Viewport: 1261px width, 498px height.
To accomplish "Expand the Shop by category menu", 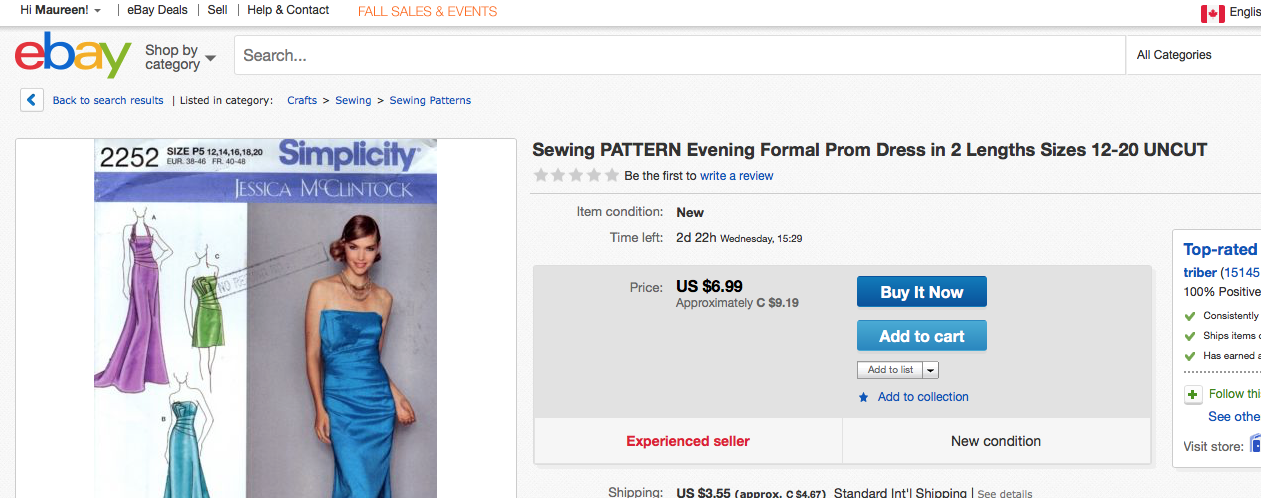I will 180,57.
